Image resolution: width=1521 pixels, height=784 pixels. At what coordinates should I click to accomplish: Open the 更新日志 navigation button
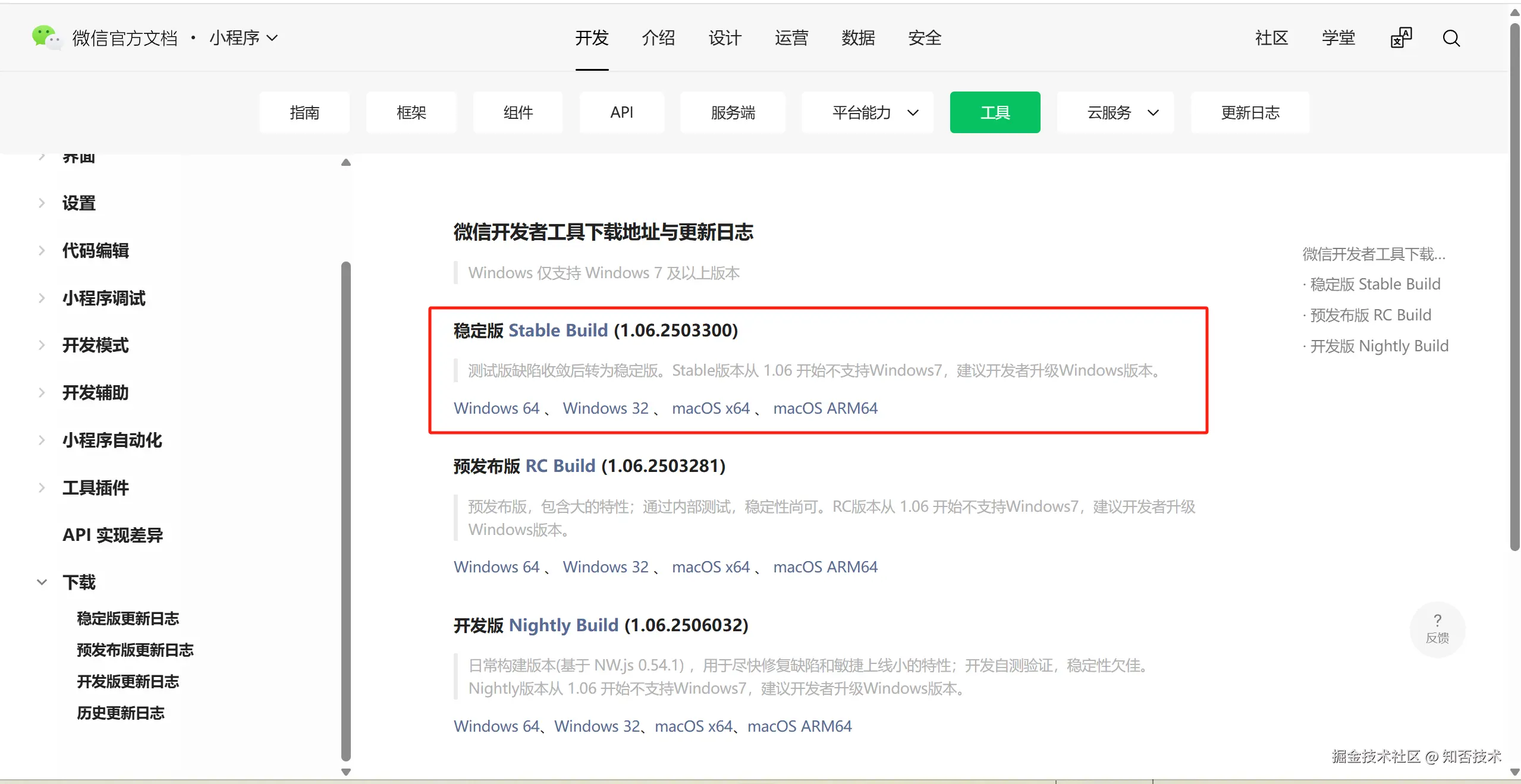pos(1249,112)
